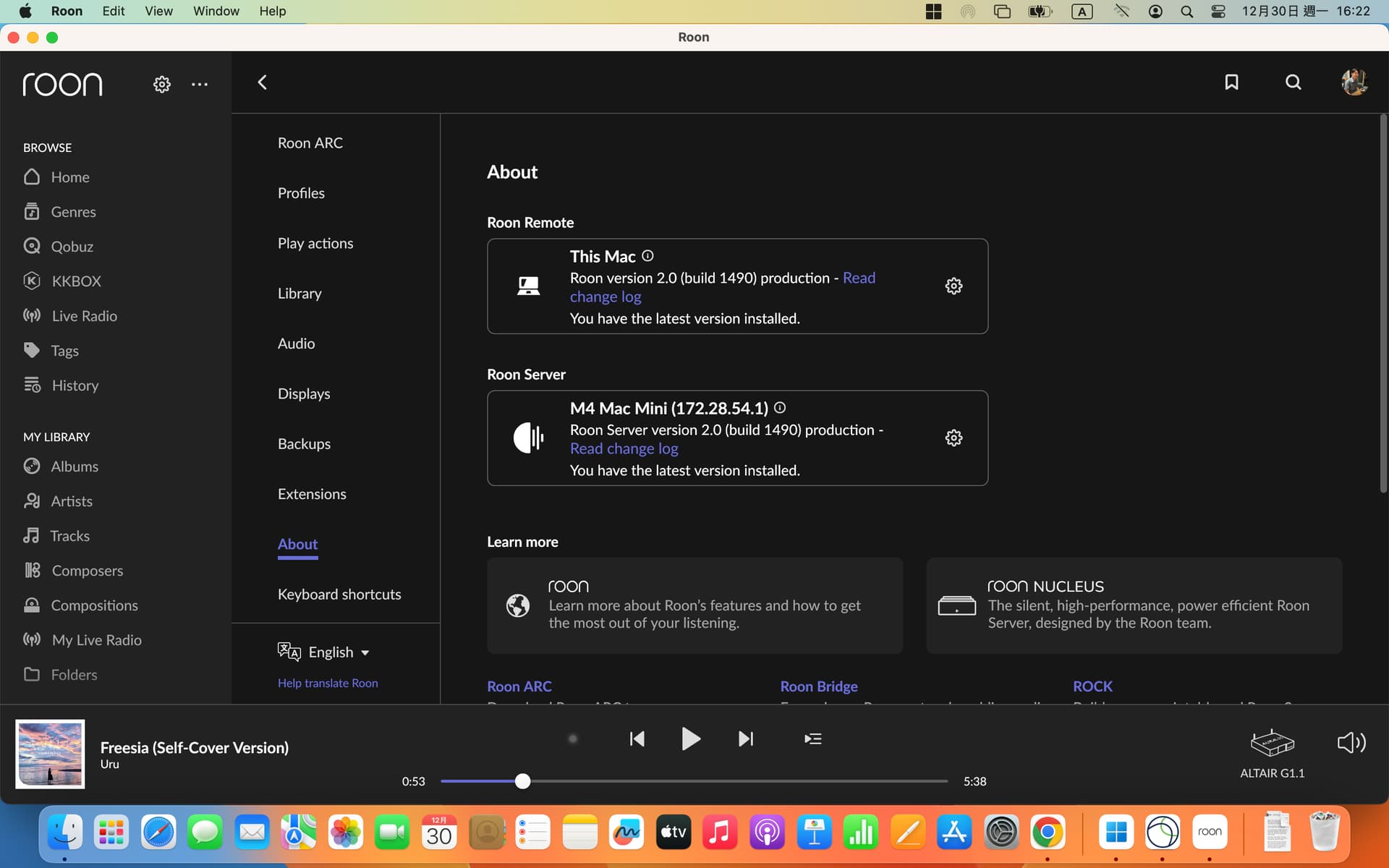Open the Roon Nucleus card
The height and width of the screenshot is (868, 1389).
coord(1134,605)
